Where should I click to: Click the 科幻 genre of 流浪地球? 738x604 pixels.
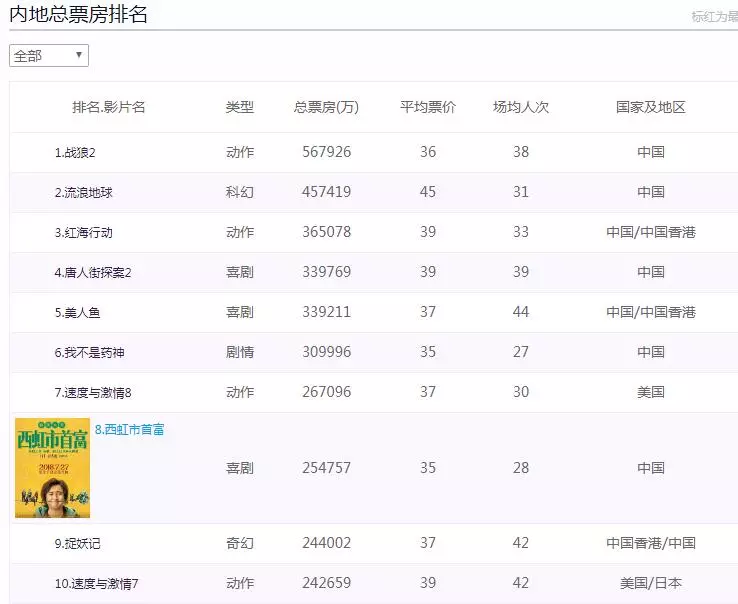240,192
